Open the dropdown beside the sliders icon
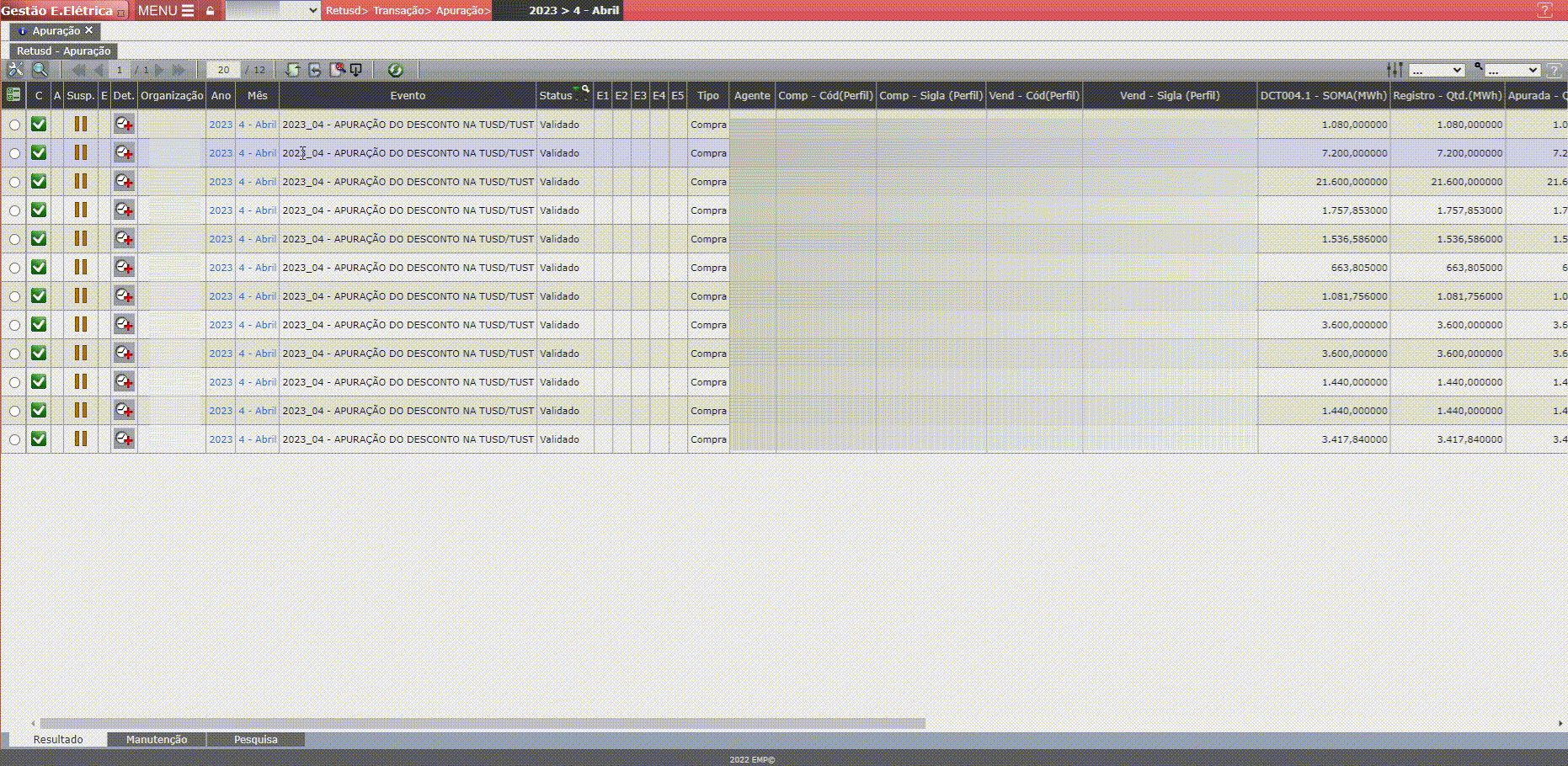The width and height of the screenshot is (1568, 766). tap(1437, 71)
